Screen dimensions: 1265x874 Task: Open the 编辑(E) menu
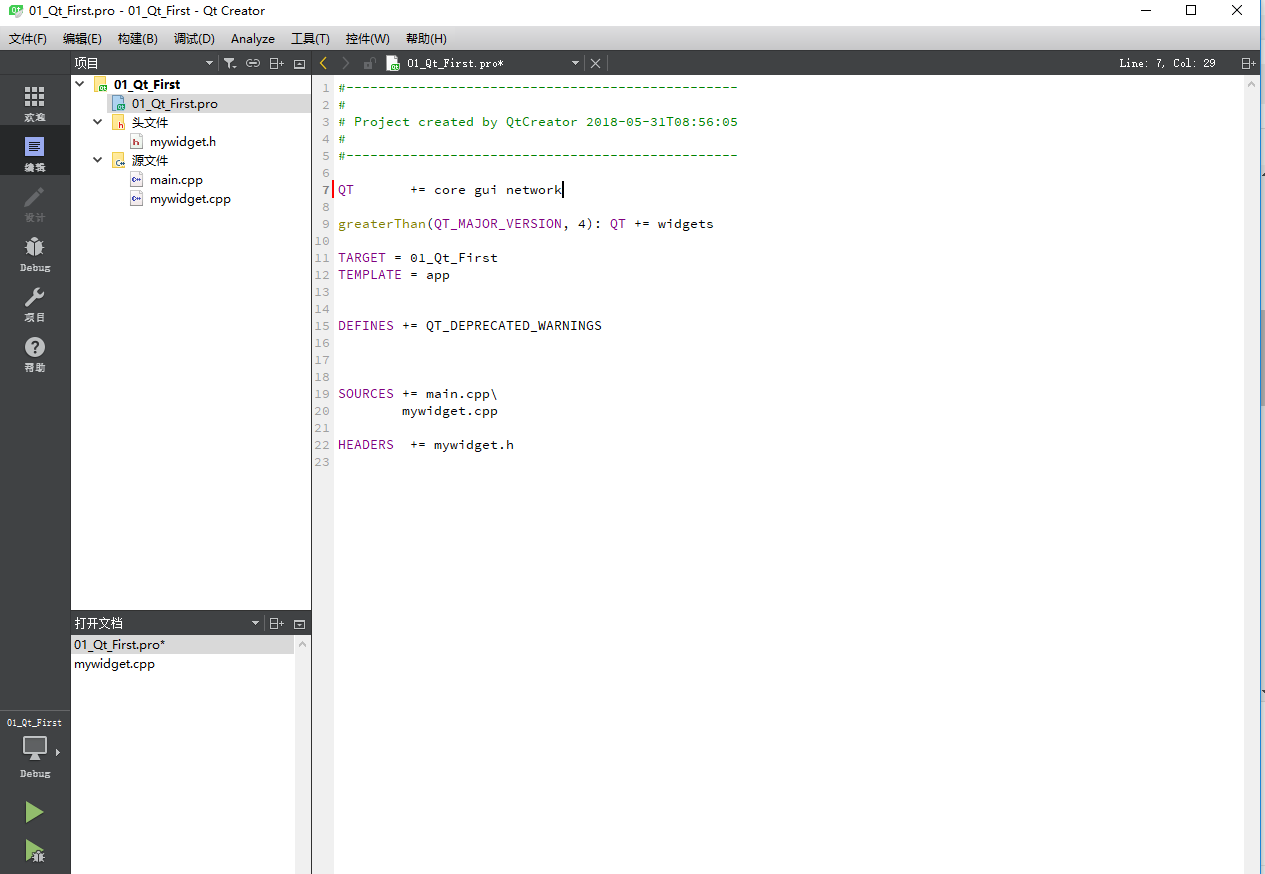82,39
